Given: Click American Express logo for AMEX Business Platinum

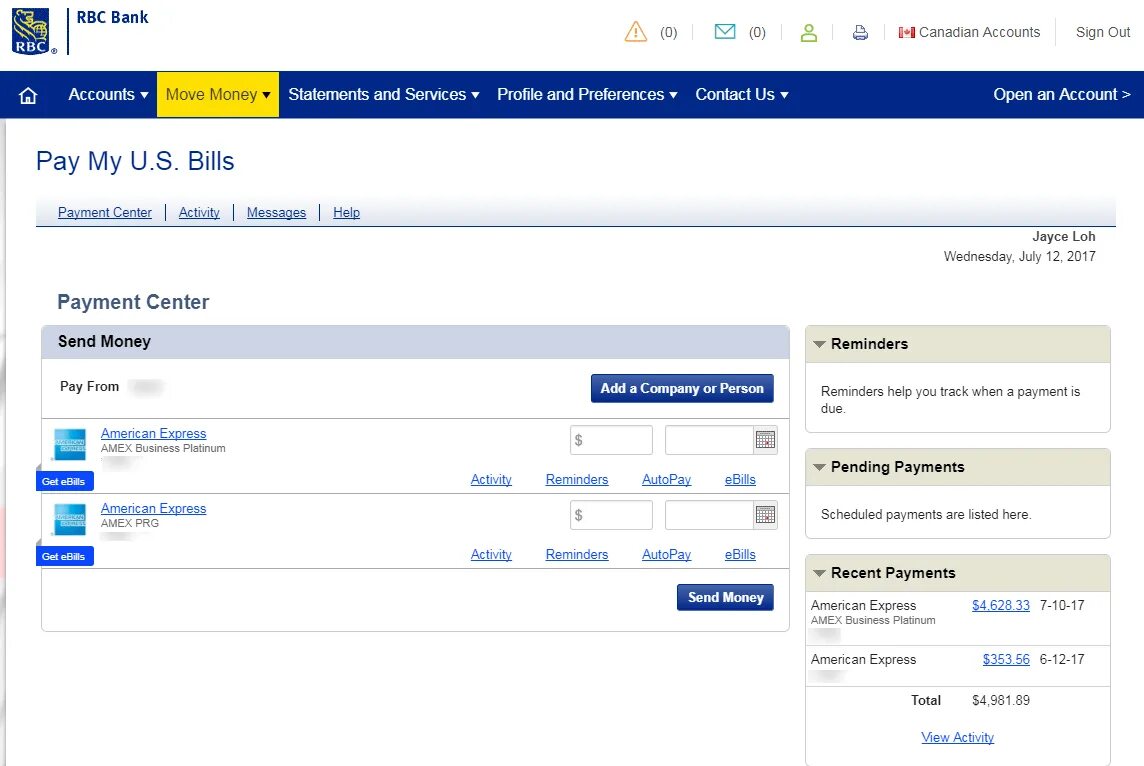Looking at the screenshot, I should pyautogui.click(x=70, y=444).
